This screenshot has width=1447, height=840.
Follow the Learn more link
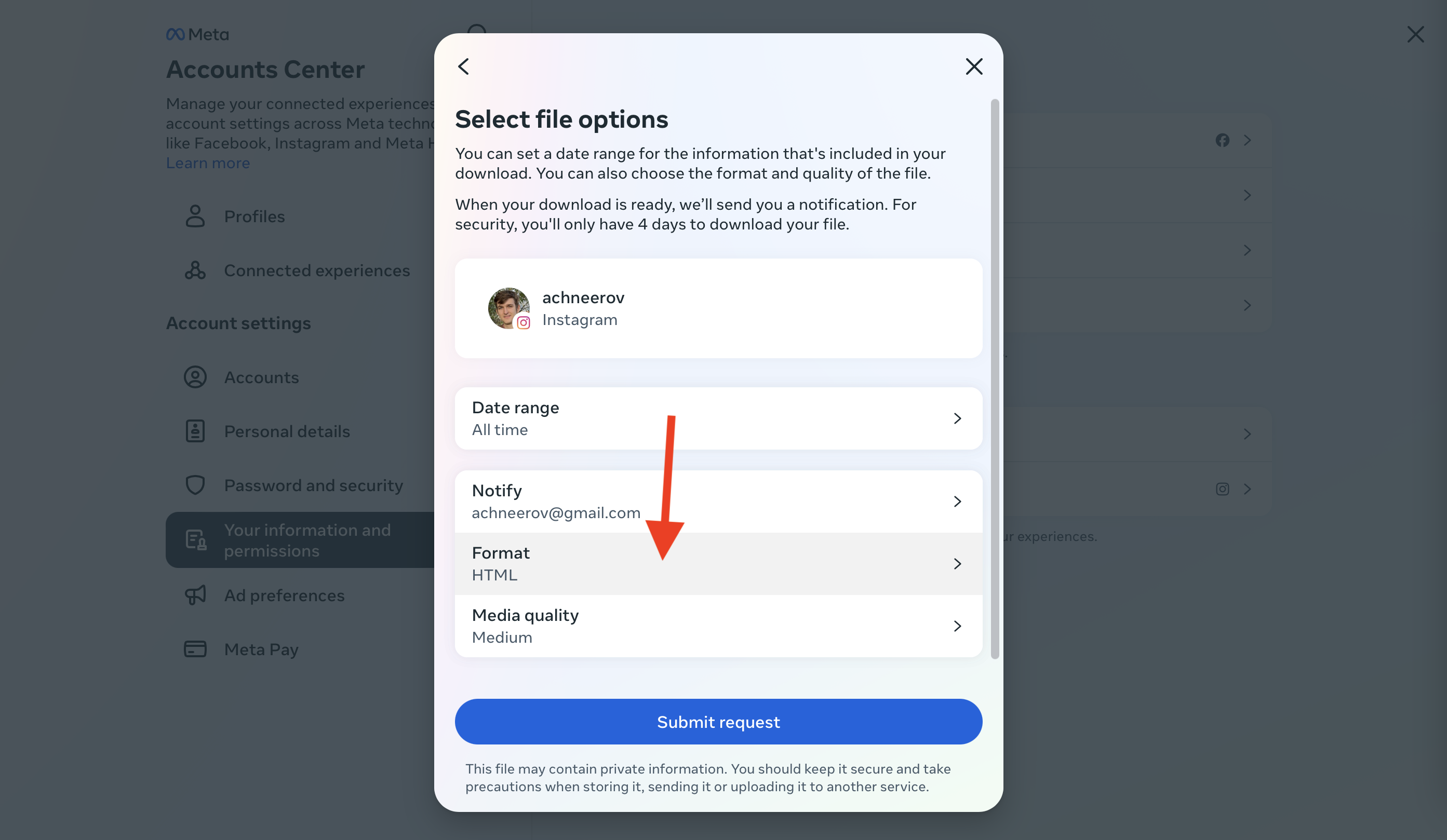pyautogui.click(x=208, y=163)
